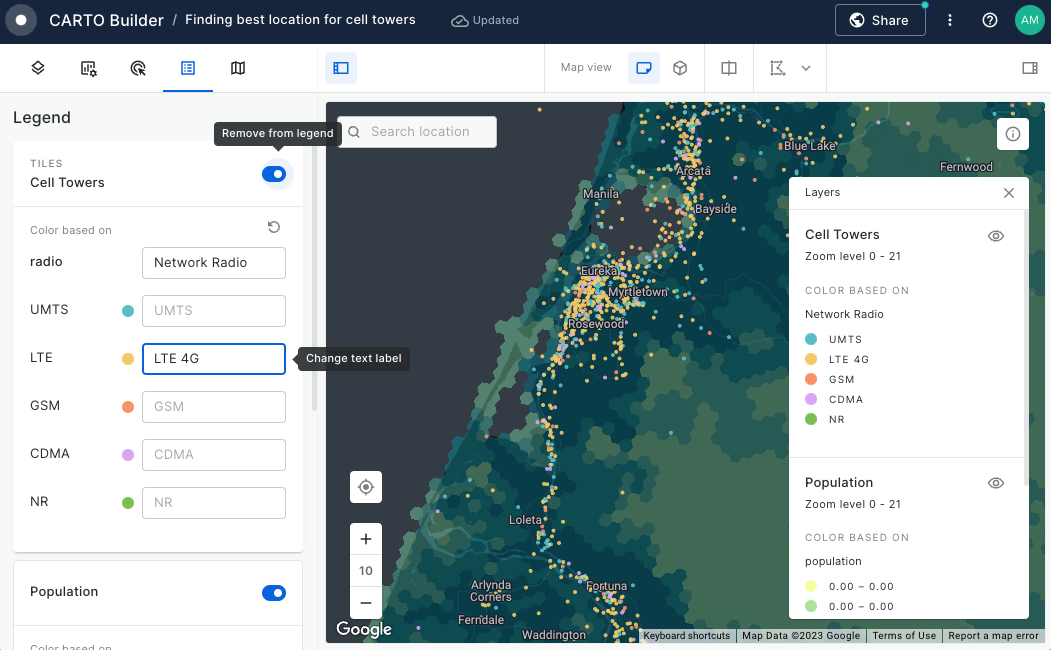Open the map info button

[x=1013, y=134]
